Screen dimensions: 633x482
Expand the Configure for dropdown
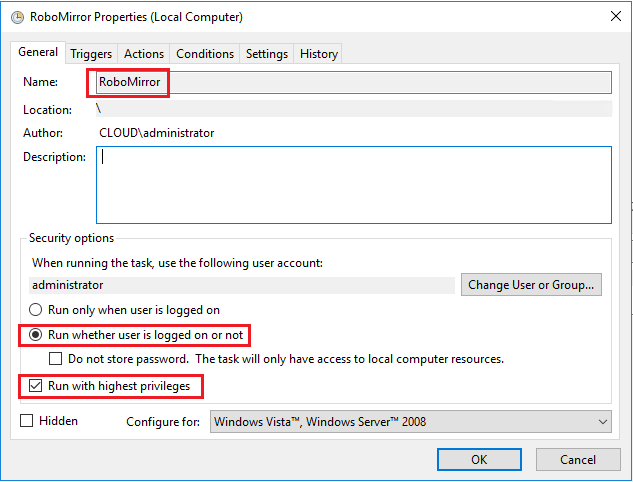(410, 422)
